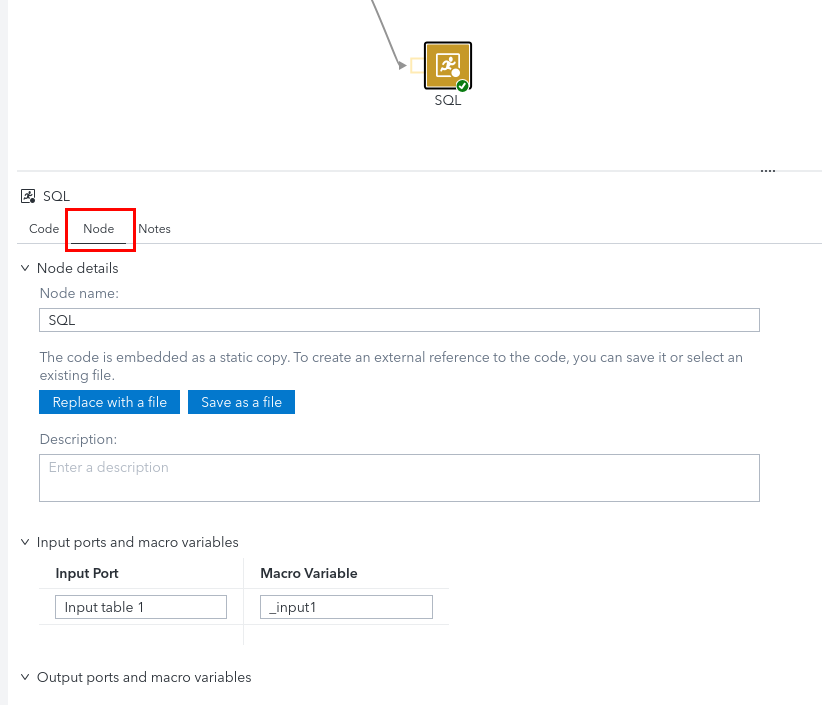
Task: Click the Macro Variable column header
Action: pyautogui.click(x=308, y=573)
